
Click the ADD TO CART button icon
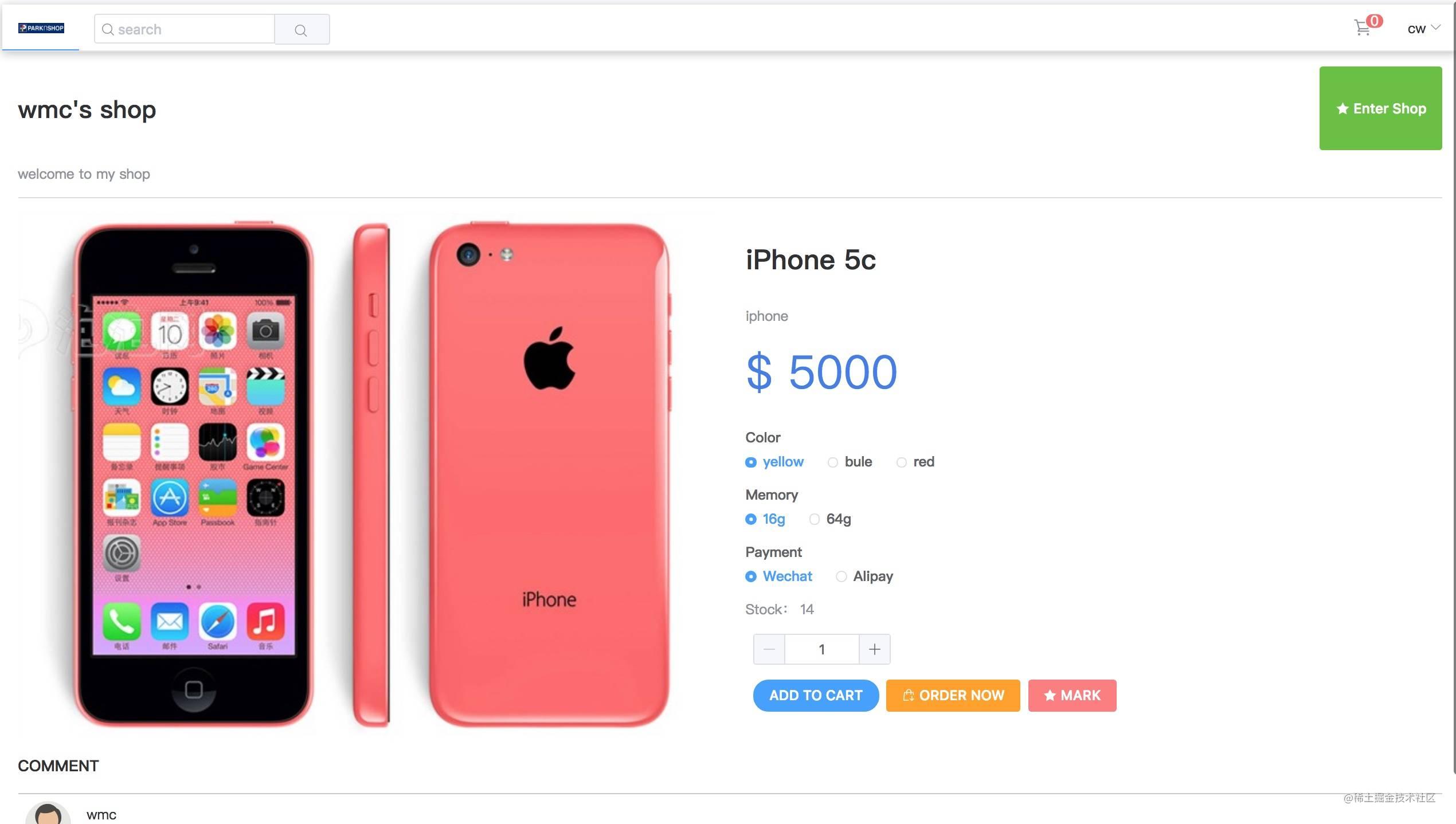pyautogui.click(x=816, y=695)
